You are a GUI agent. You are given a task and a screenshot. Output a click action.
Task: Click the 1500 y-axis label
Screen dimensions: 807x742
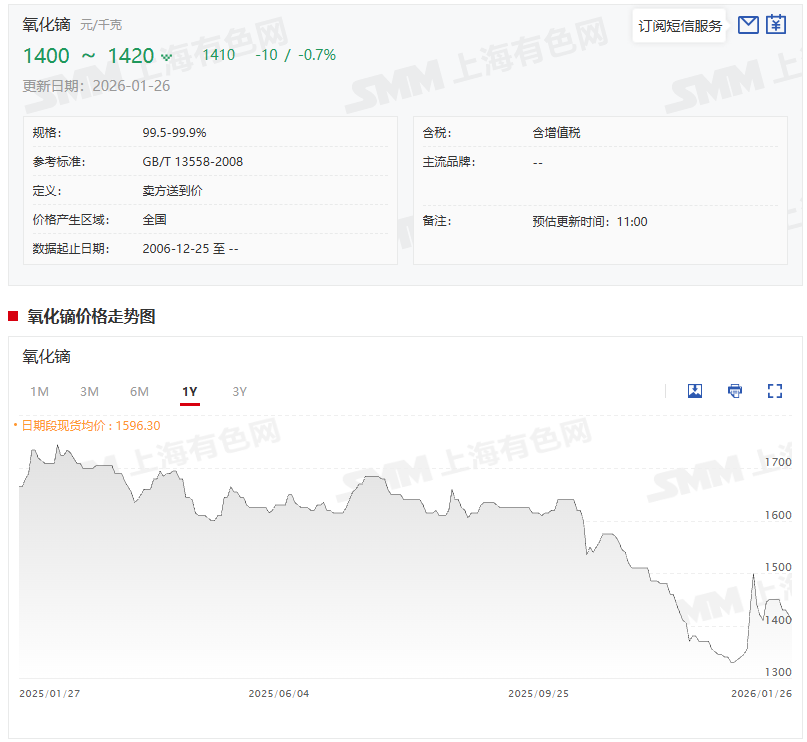coord(778,567)
